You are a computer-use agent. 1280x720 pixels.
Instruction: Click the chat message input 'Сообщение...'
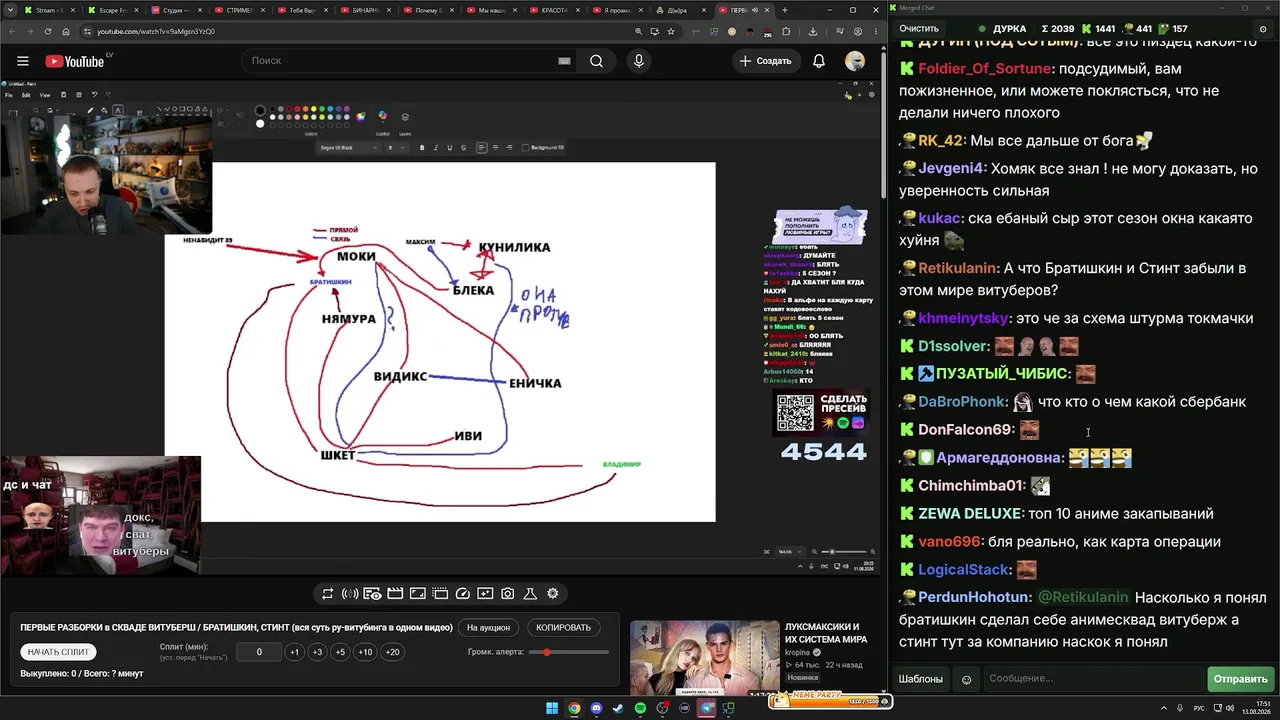pos(1093,679)
